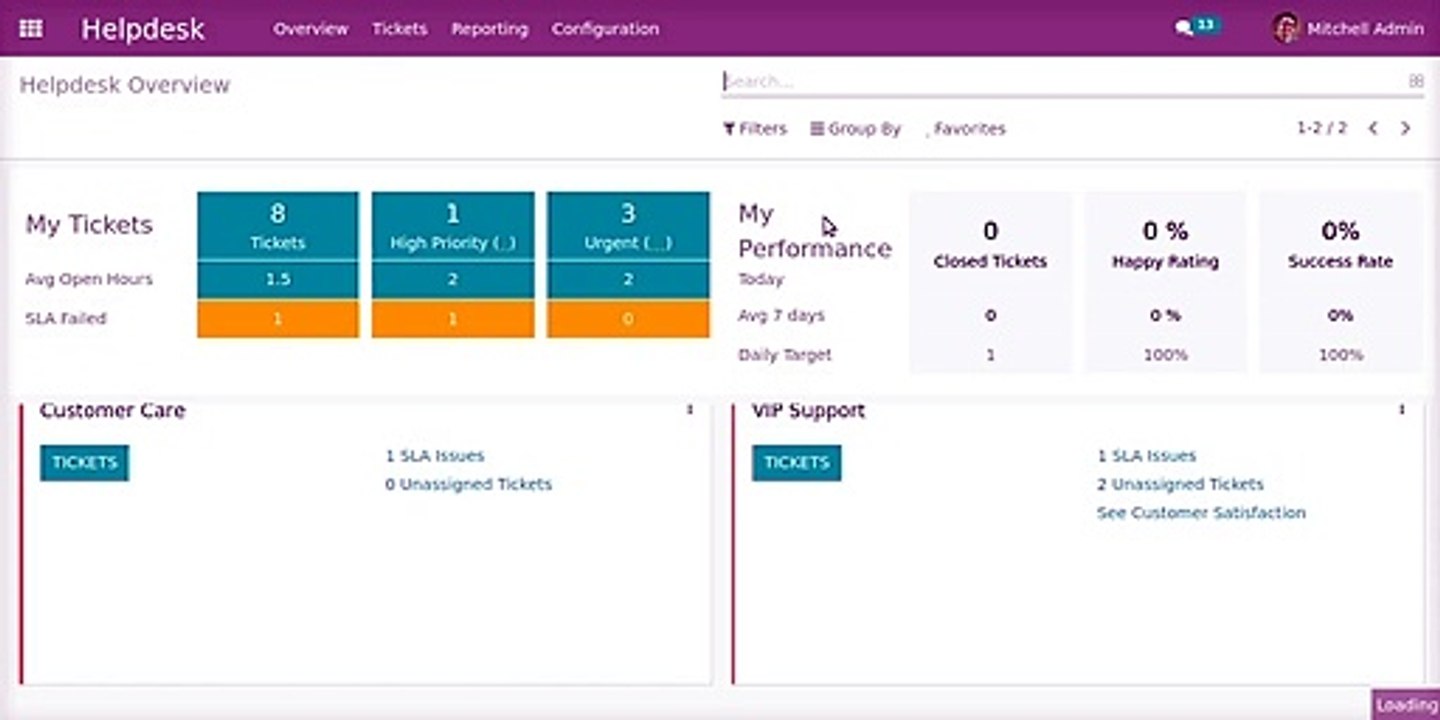The width and height of the screenshot is (1440, 720).
Task: Open VIP Support 1 SLA Issues link
Action: coord(1147,456)
